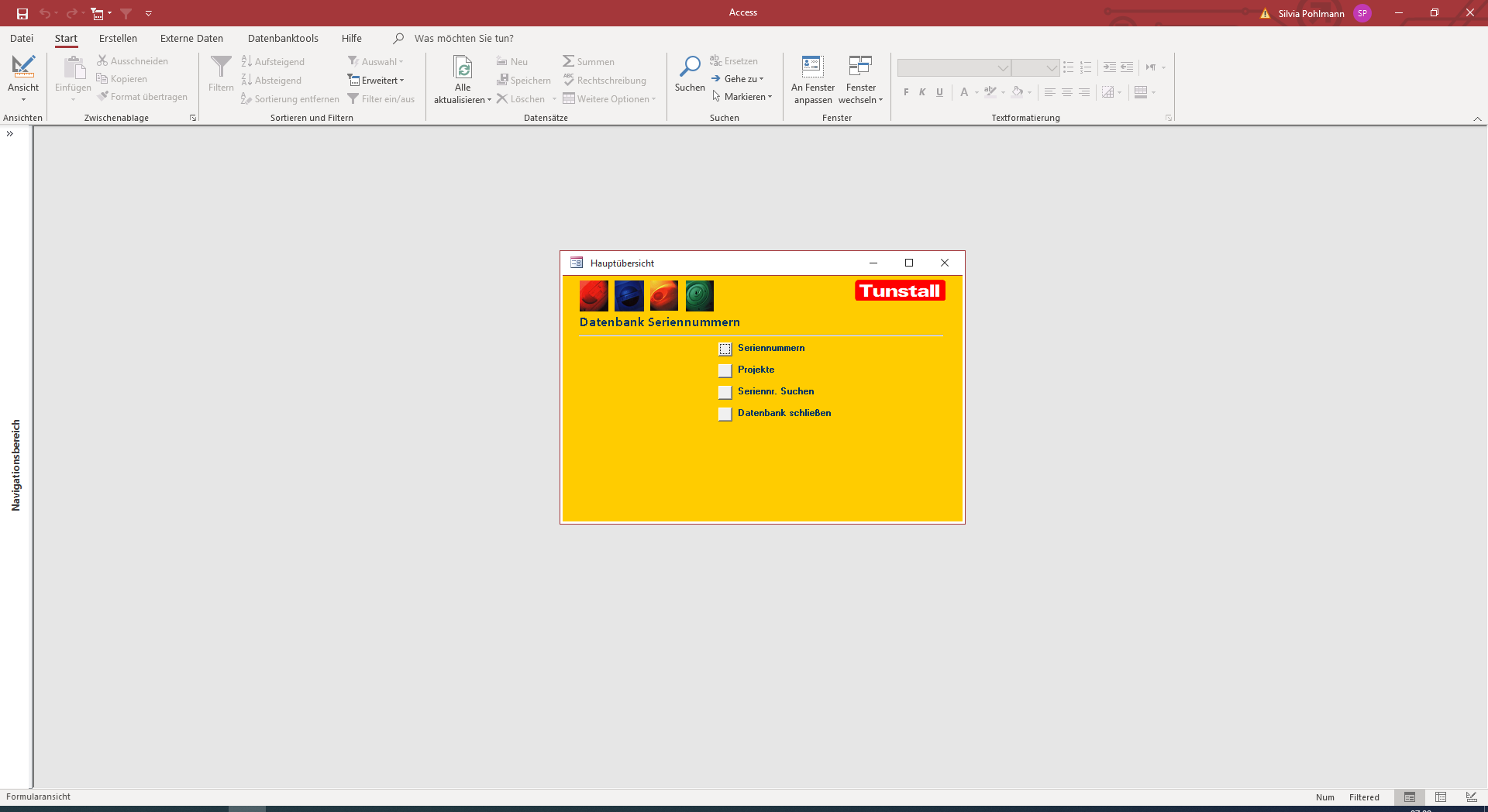Screen dimensions: 1488x812
Task: Click the Seriennummern button in Hauptübersicht
Action: (x=725, y=349)
